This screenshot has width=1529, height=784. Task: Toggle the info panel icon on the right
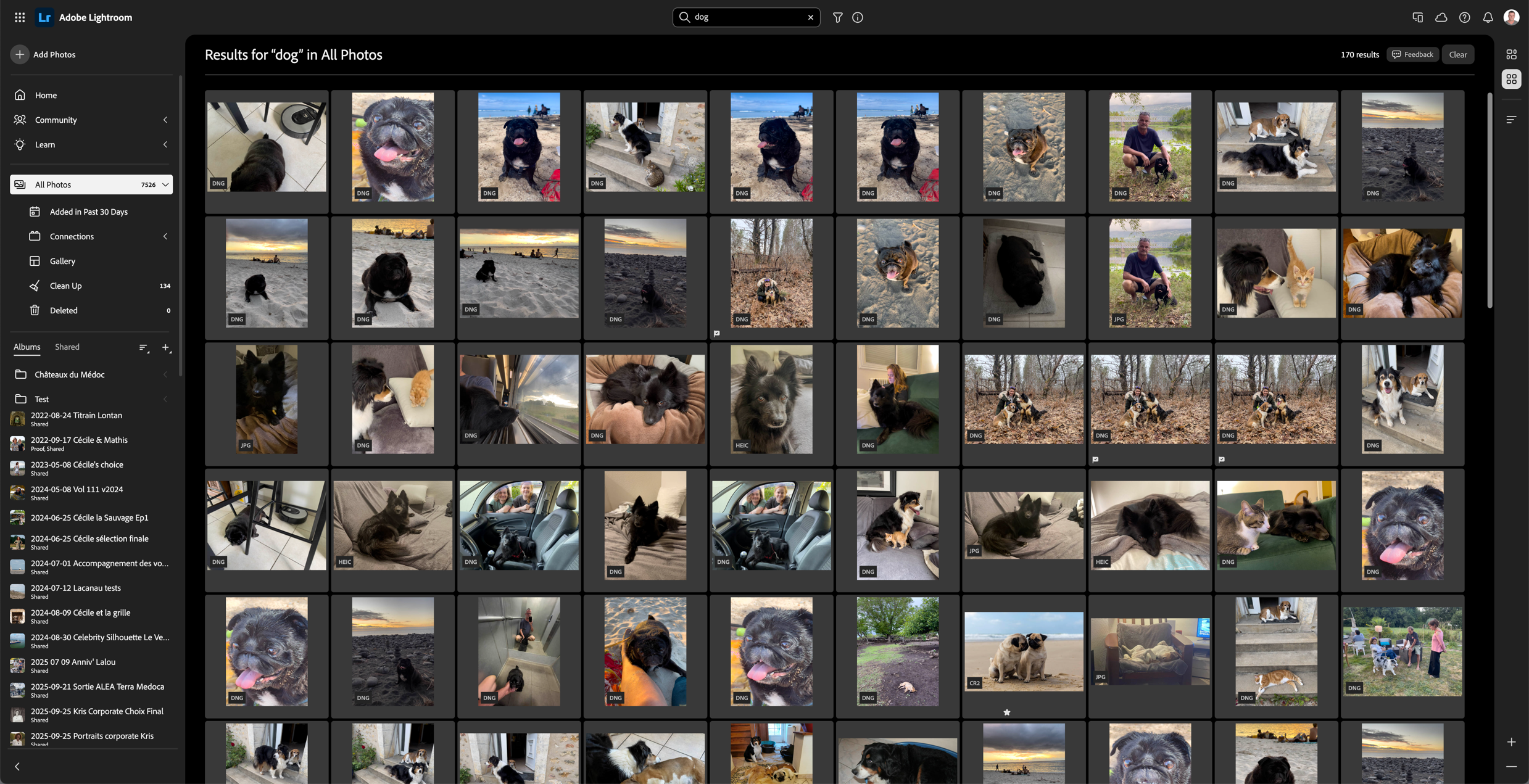(1511, 120)
